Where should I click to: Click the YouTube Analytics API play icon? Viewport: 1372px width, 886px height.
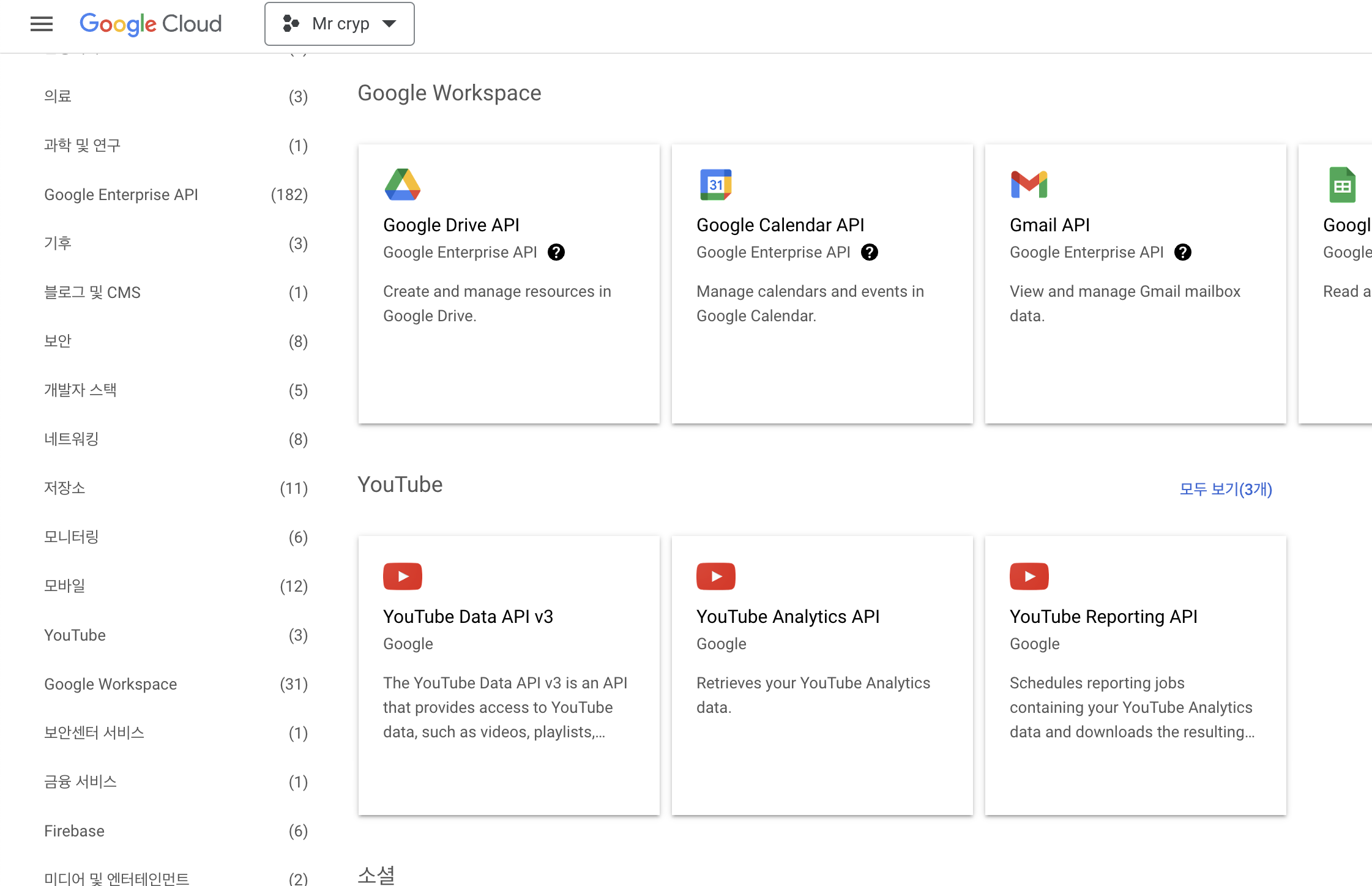715,576
